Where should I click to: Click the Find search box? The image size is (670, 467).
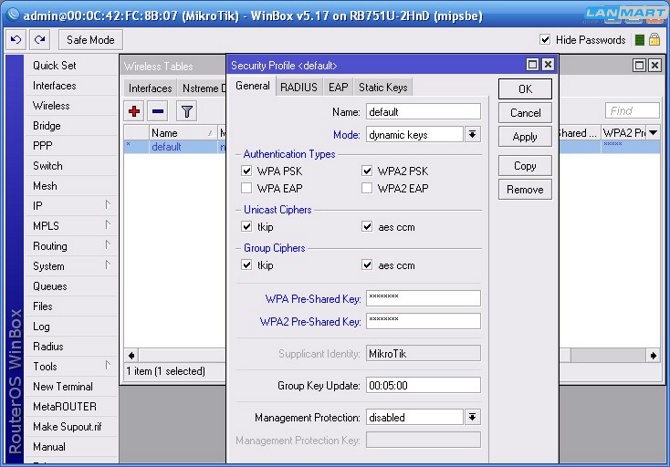click(632, 111)
